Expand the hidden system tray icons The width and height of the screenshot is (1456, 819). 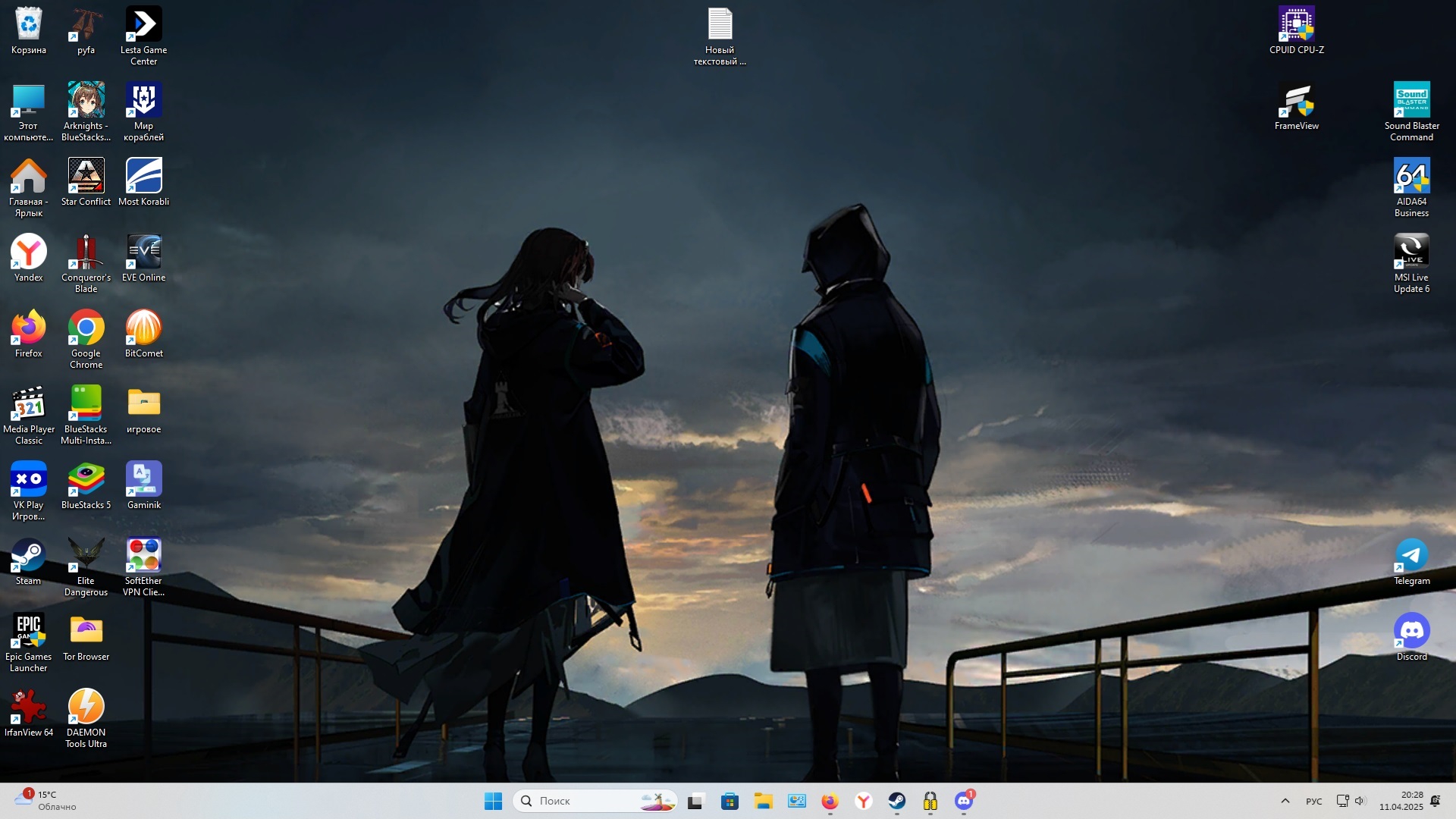tap(1285, 801)
